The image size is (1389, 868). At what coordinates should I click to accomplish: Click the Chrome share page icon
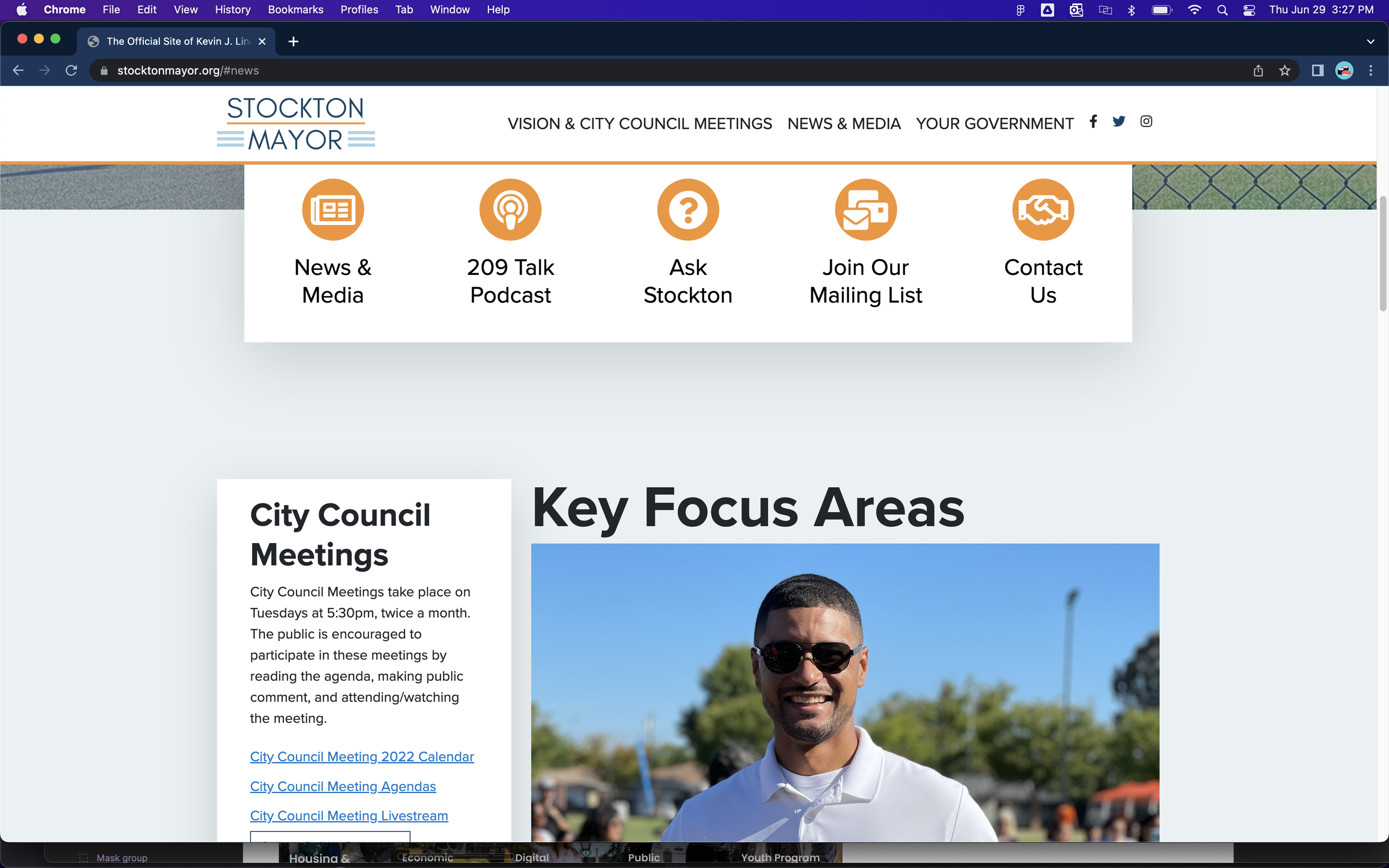tap(1258, 71)
